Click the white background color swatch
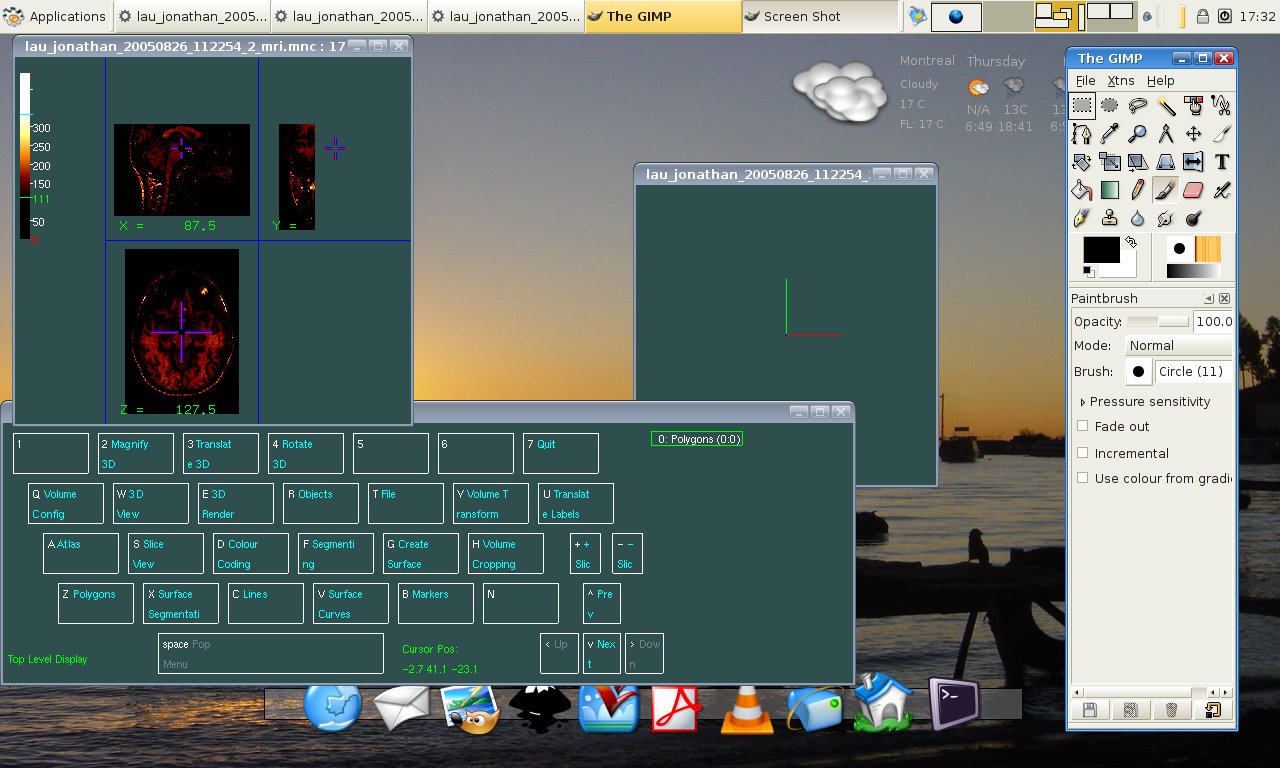The image size is (1280, 768). point(1124,268)
